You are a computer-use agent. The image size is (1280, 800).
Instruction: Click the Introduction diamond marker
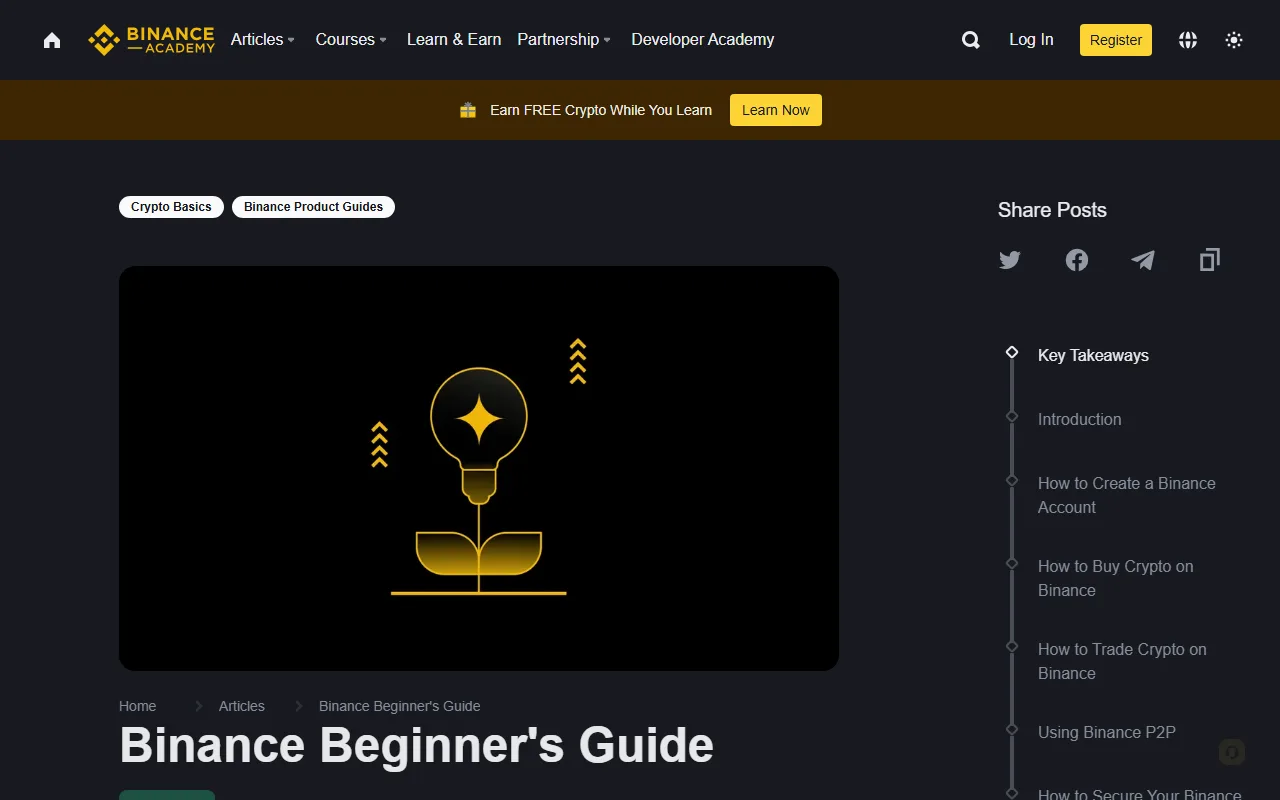tap(1012, 416)
